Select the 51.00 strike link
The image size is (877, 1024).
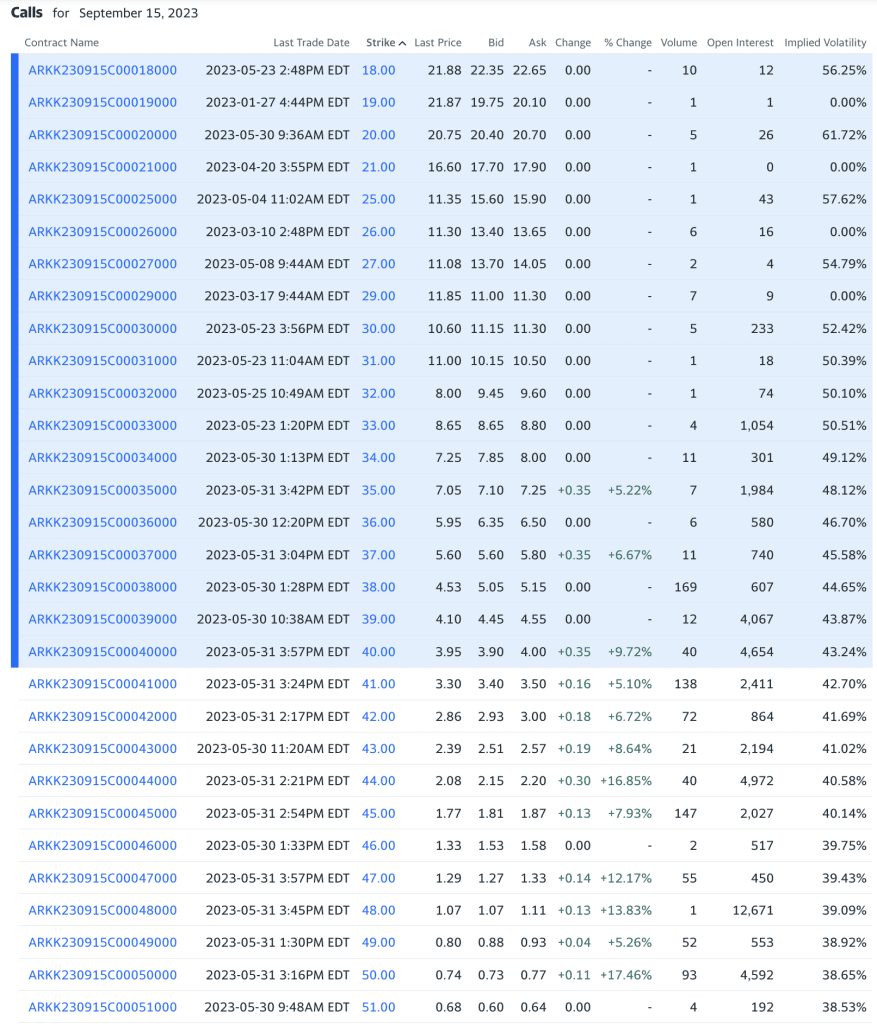379,1007
